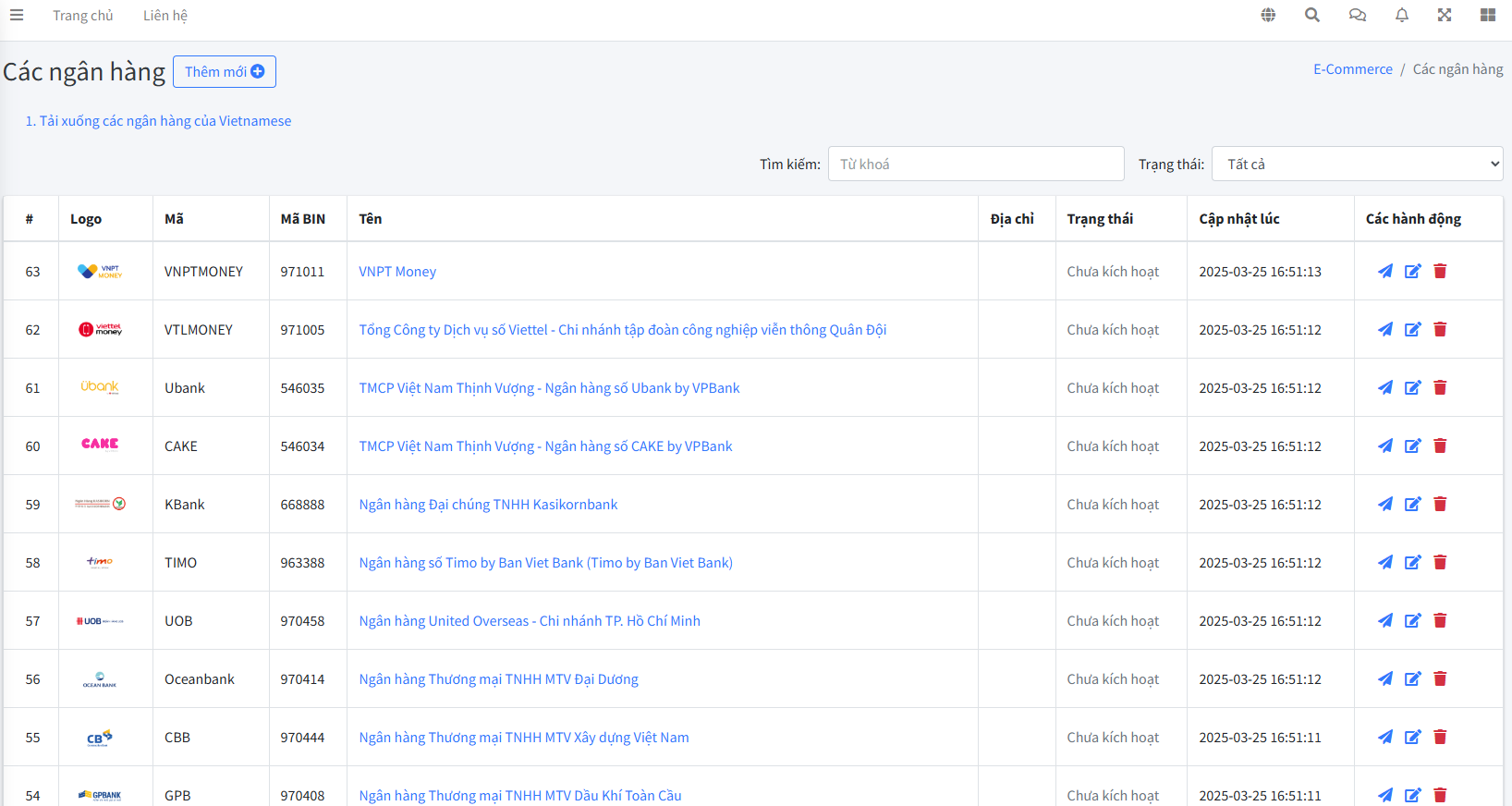Click the globe language icon
The height and width of the screenshot is (806, 1512).
(x=1268, y=15)
